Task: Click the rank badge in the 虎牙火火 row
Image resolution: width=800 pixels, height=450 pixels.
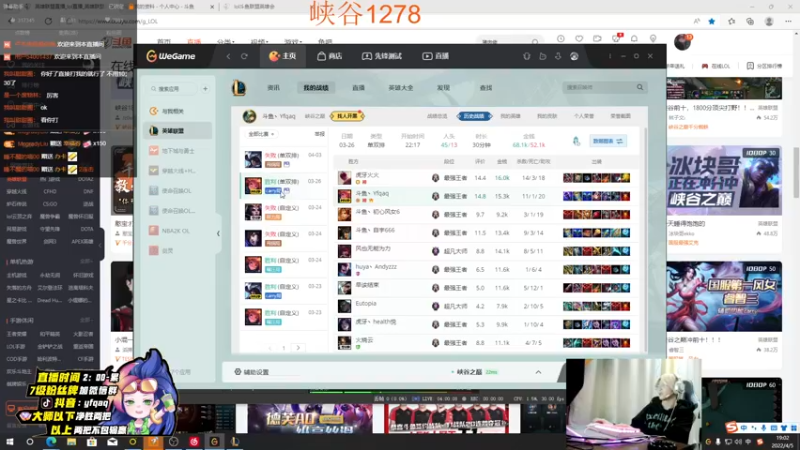Action: (x=435, y=178)
